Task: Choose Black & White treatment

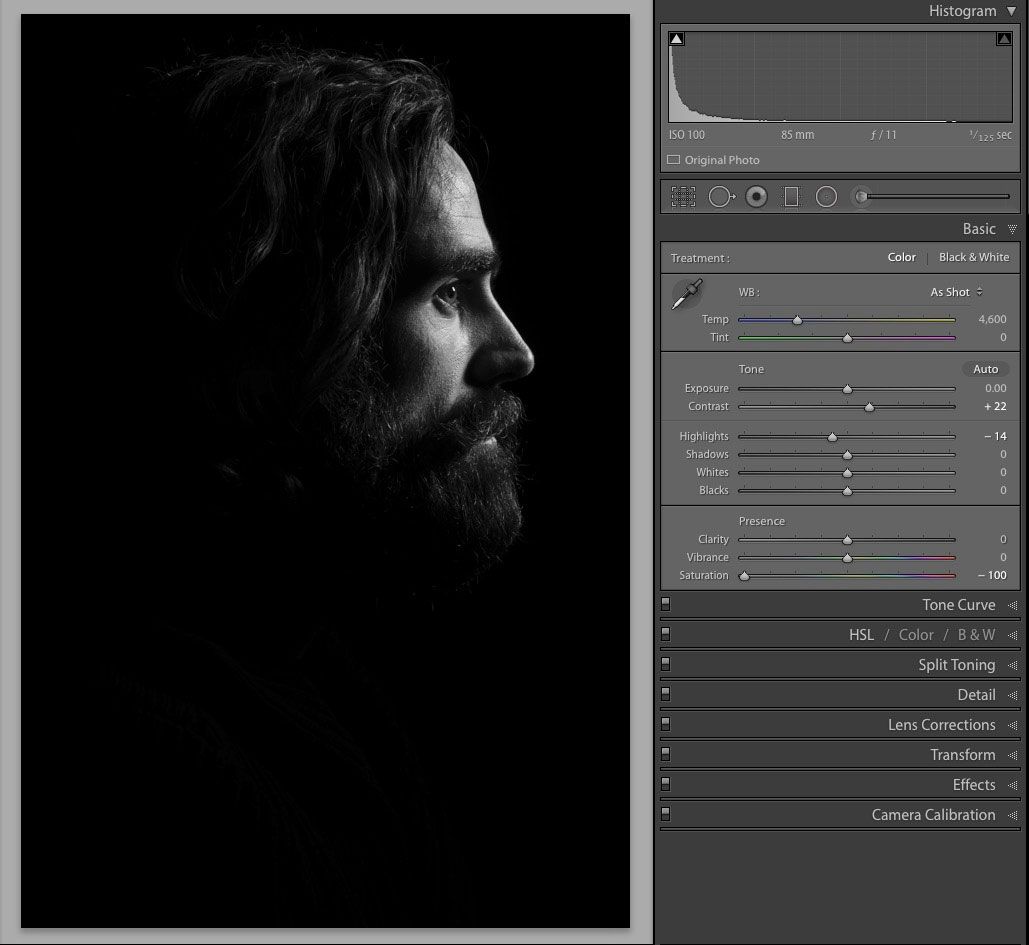Action: [x=973, y=257]
